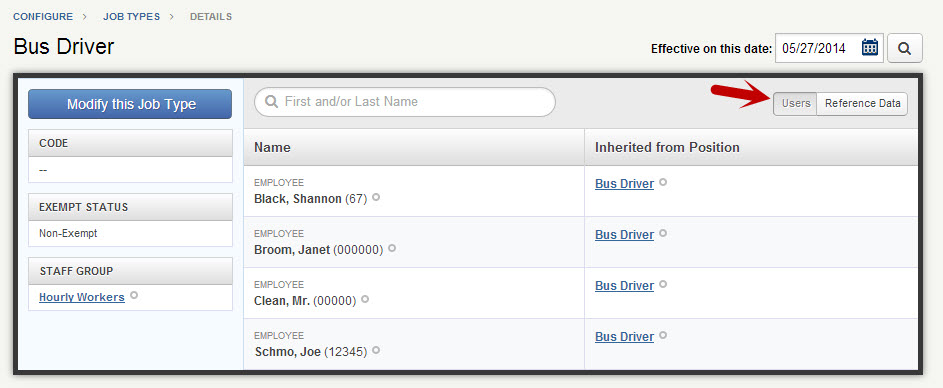Viewport: 943px width, 388px height.
Task: Click info circle beside last Bus Driver link
Action: (663, 334)
